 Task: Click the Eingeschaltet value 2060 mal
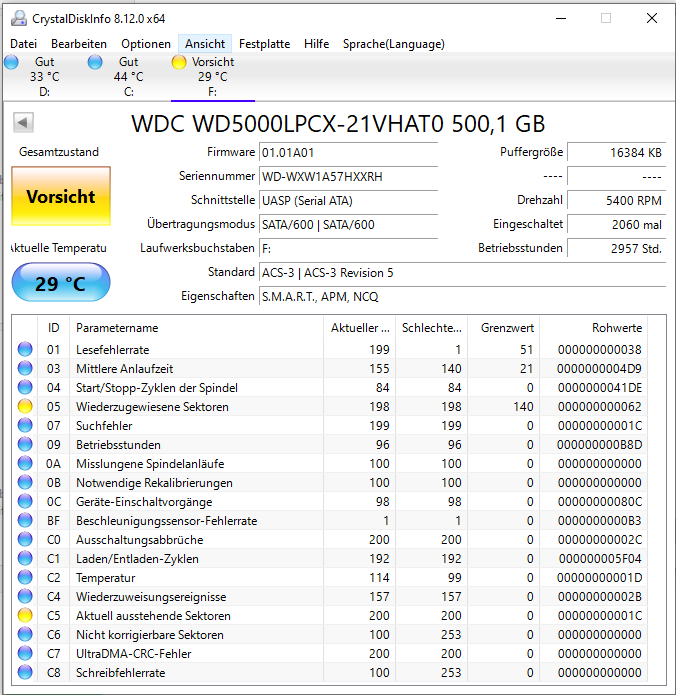click(617, 224)
